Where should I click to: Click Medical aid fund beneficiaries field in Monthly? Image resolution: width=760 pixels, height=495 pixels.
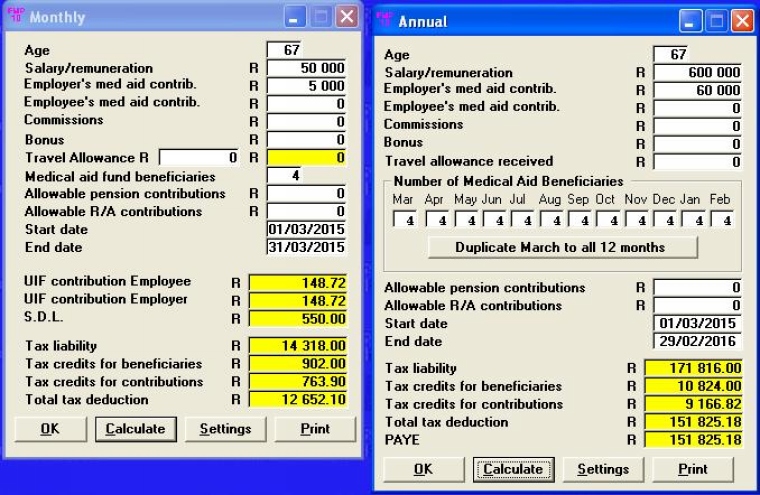(285, 175)
